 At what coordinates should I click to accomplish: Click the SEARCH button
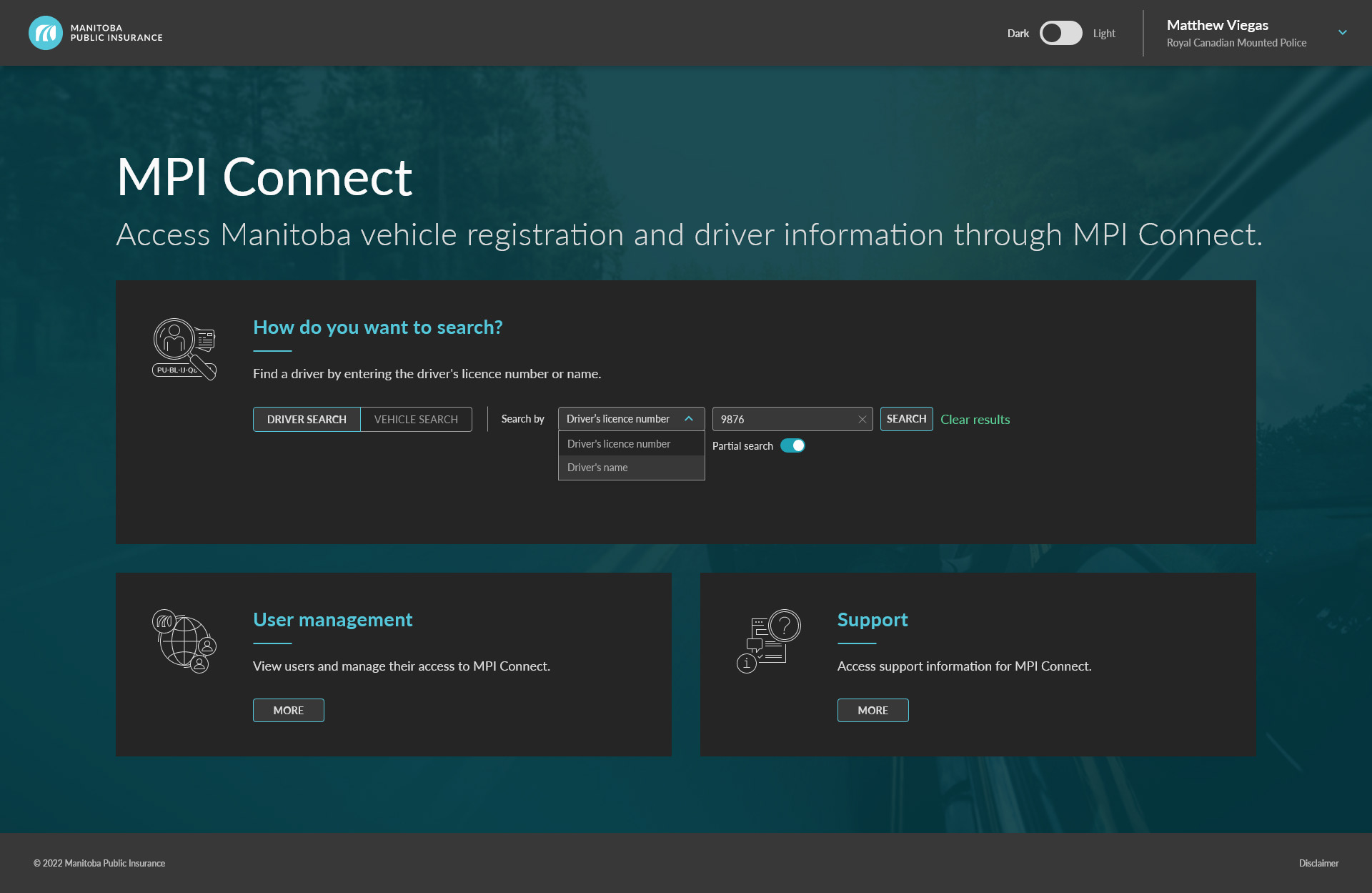pyautogui.click(x=906, y=419)
